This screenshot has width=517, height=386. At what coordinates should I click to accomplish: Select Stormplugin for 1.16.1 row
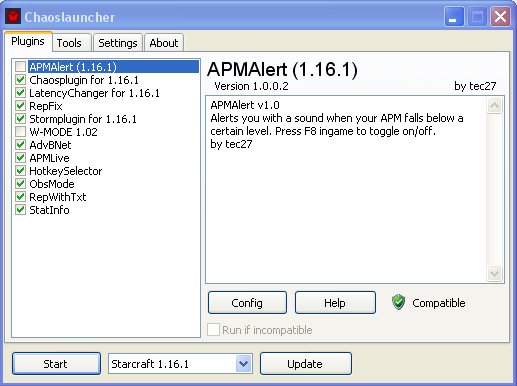pyautogui.click(x=83, y=119)
